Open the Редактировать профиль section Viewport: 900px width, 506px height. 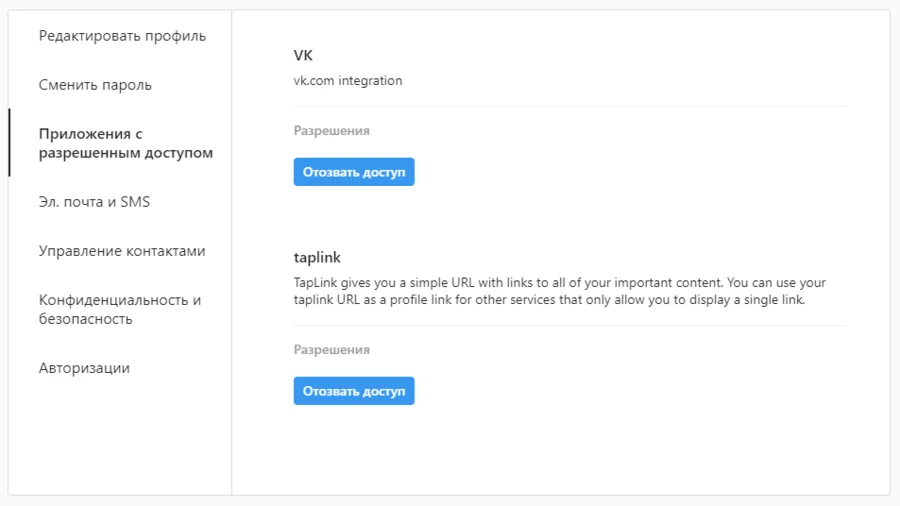click(122, 36)
